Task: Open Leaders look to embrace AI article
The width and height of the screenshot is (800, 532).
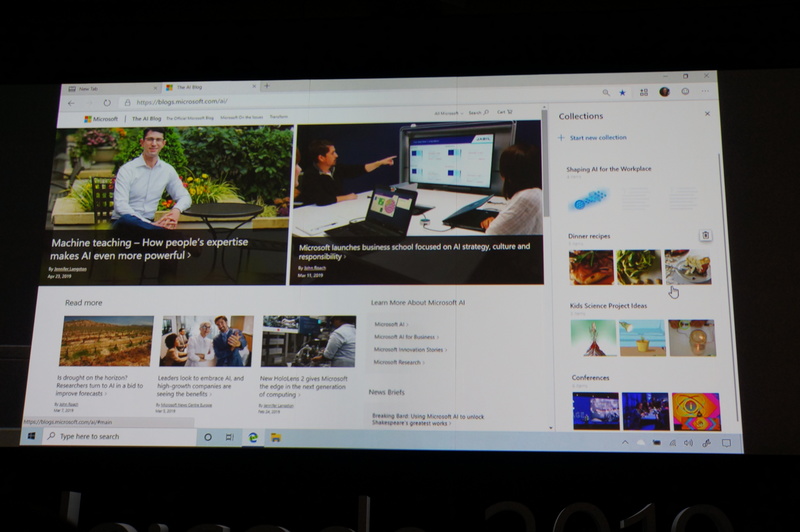Action: pyautogui.click(x=200, y=386)
